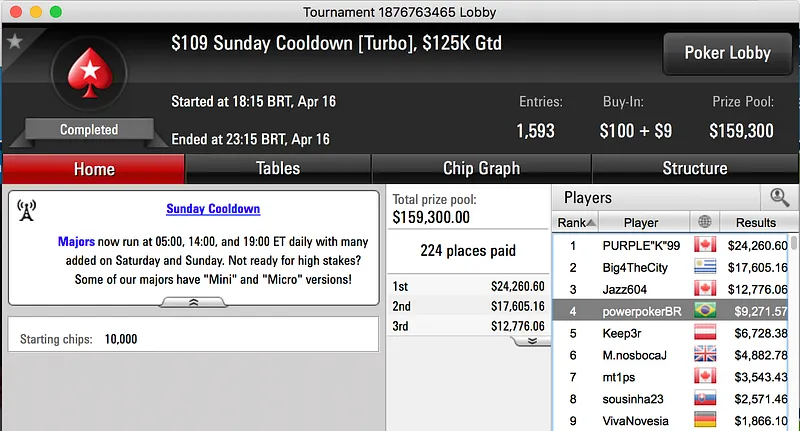Collapse the Sunday Cooldown news panel
The width and height of the screenshot is (800, 431).
click(x=194, y=301)
